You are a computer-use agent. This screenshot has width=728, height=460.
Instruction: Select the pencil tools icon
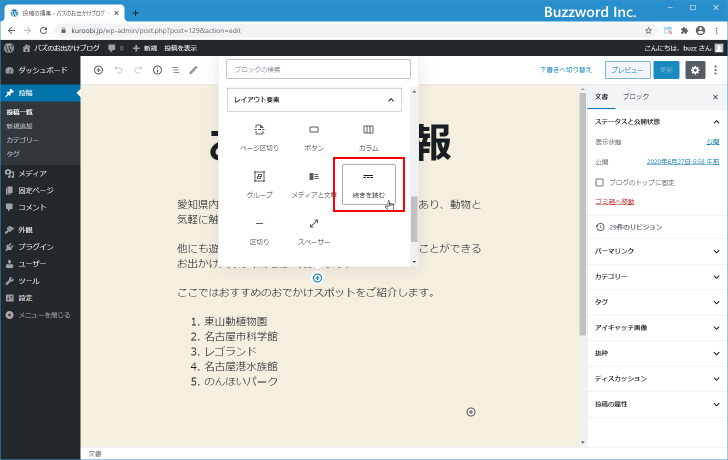(x=194, y=70)
